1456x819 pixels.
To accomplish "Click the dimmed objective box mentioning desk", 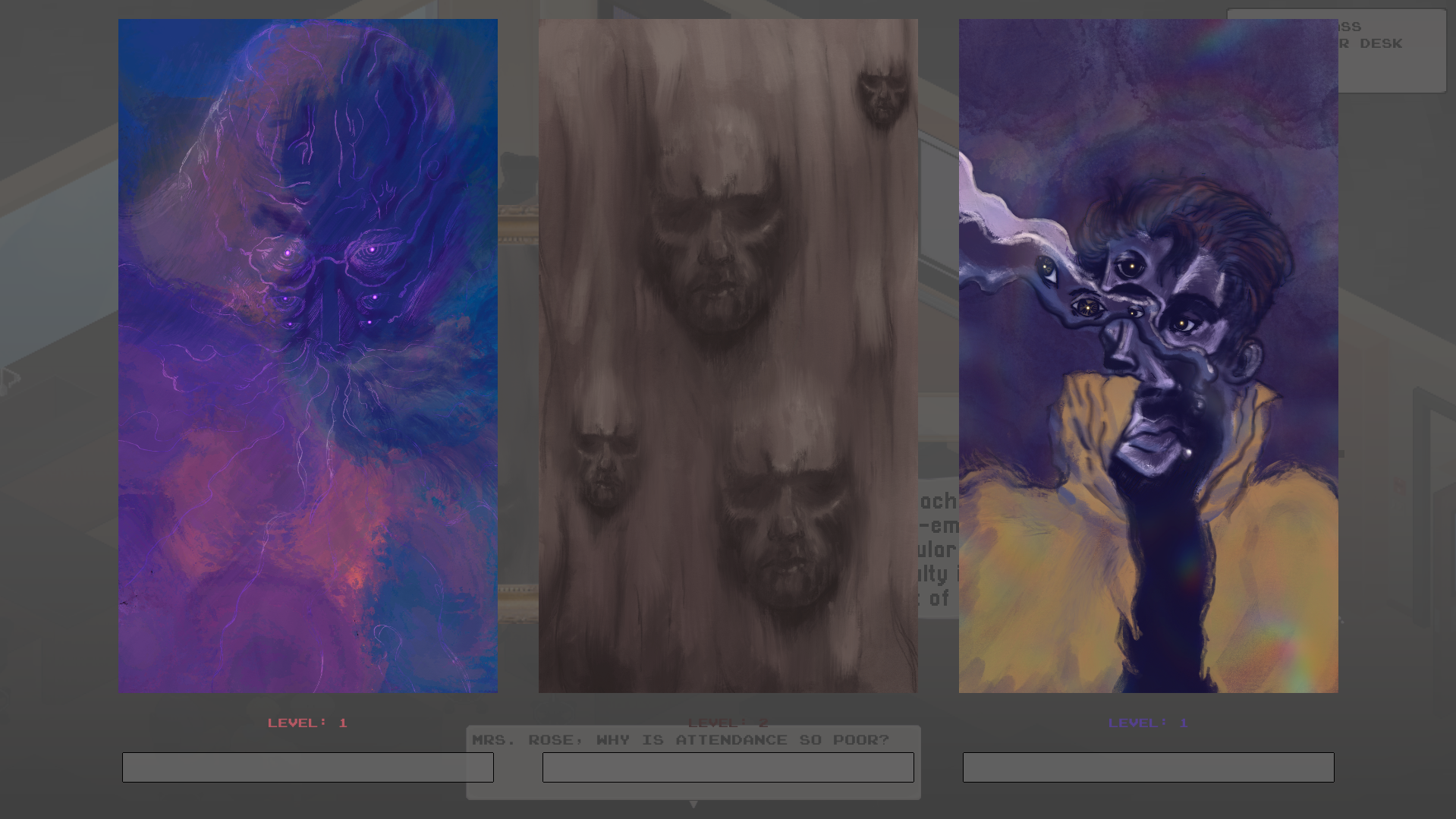I will (x=1392, y=52).
